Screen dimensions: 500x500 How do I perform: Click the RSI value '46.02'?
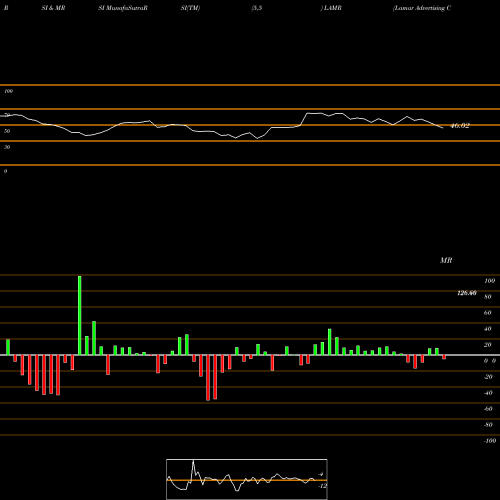tap(460, 126)
